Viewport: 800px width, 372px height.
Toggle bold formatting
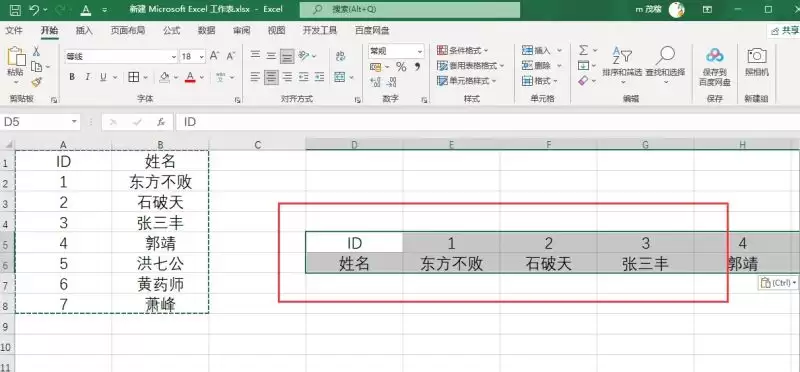[x=72, y=77]
